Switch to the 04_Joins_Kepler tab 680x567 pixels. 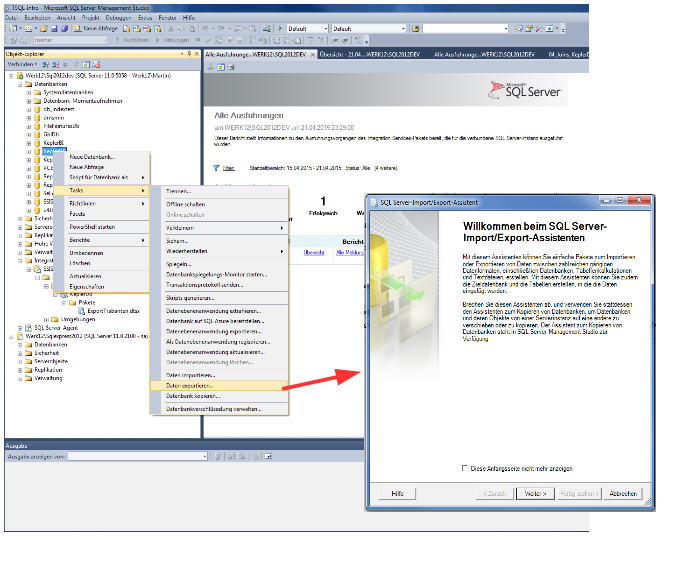pyautogui.click(x=568, y=54)
